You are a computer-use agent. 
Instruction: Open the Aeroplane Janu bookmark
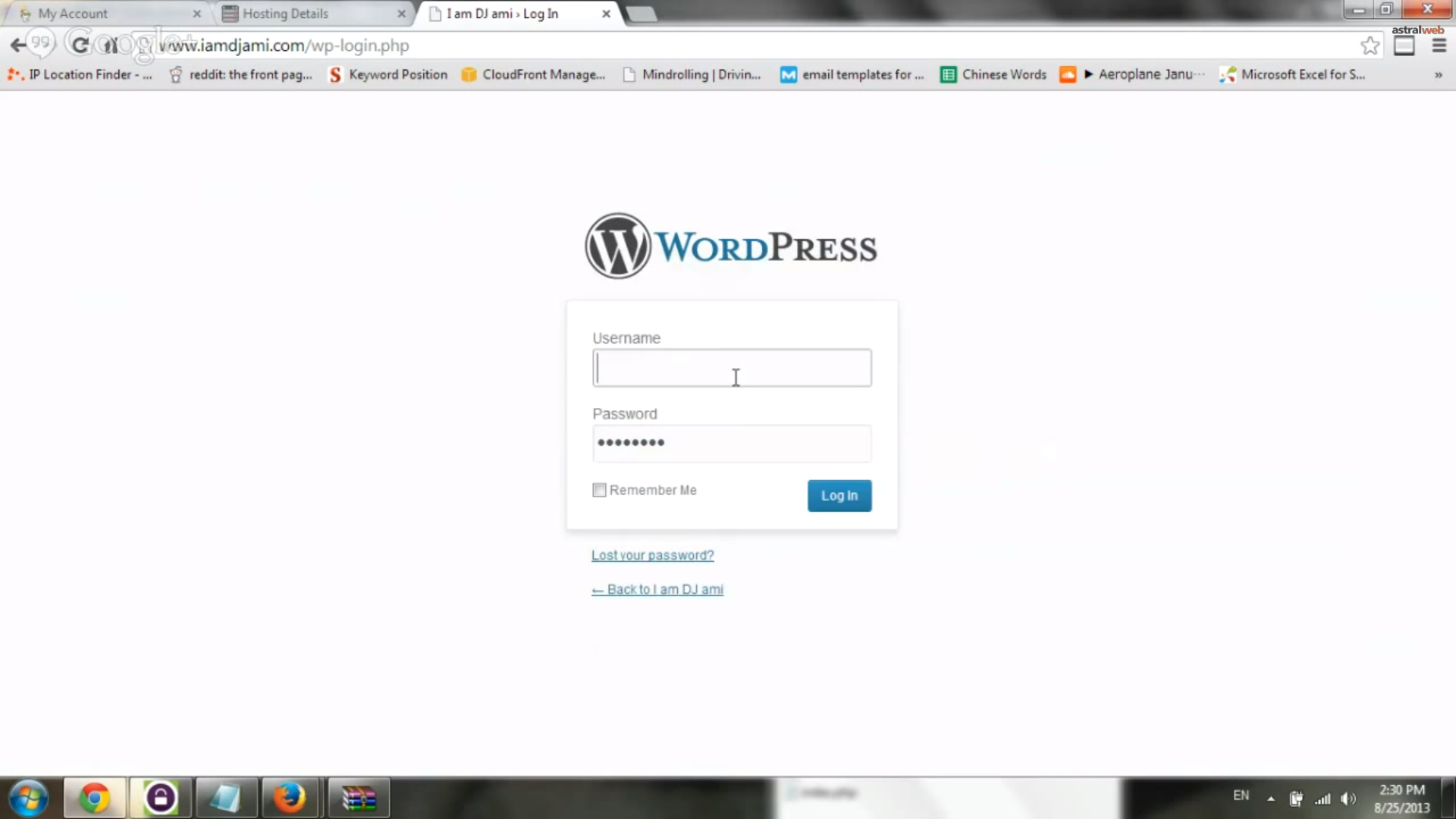(x=1132, y=74)
